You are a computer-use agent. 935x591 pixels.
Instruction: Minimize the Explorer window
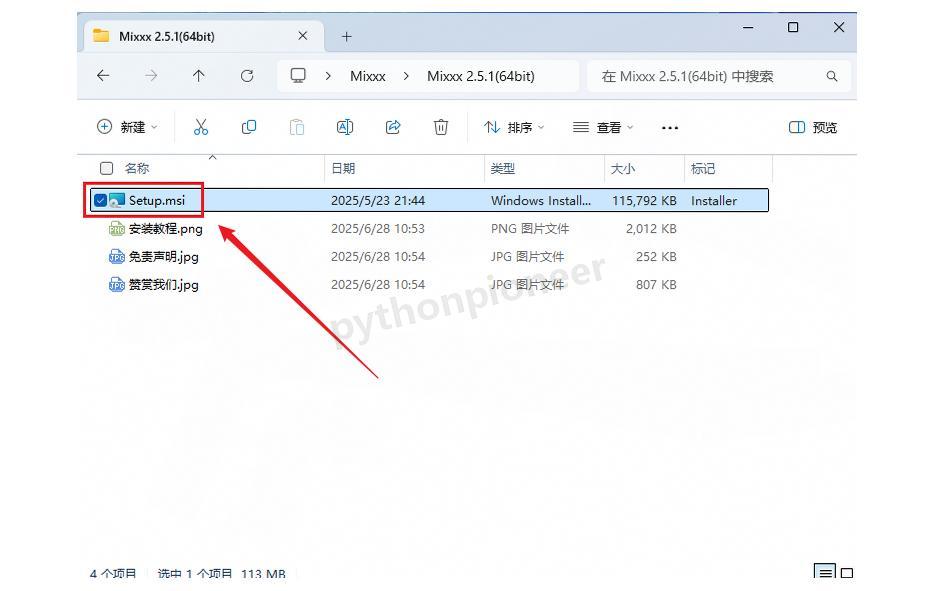748,27
